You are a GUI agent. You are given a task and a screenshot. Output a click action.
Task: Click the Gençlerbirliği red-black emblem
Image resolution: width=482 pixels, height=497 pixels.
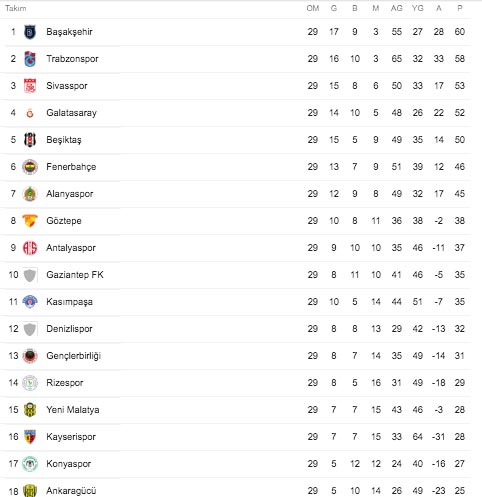(30, 356)
